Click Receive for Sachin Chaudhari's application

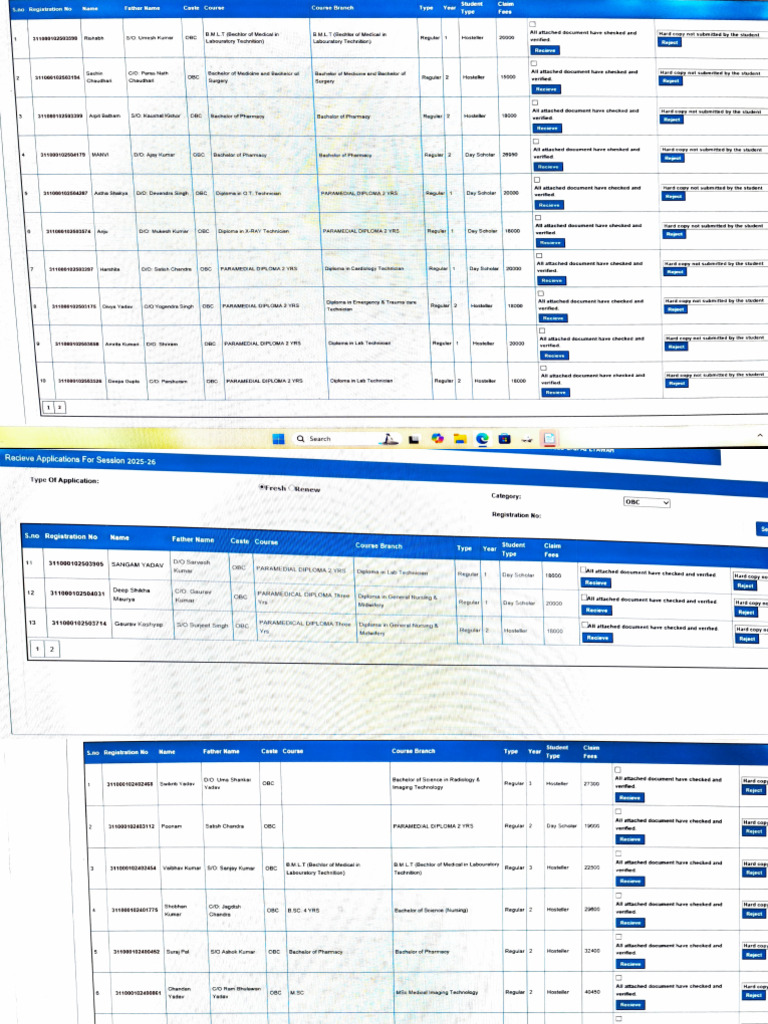coord(545,89)
